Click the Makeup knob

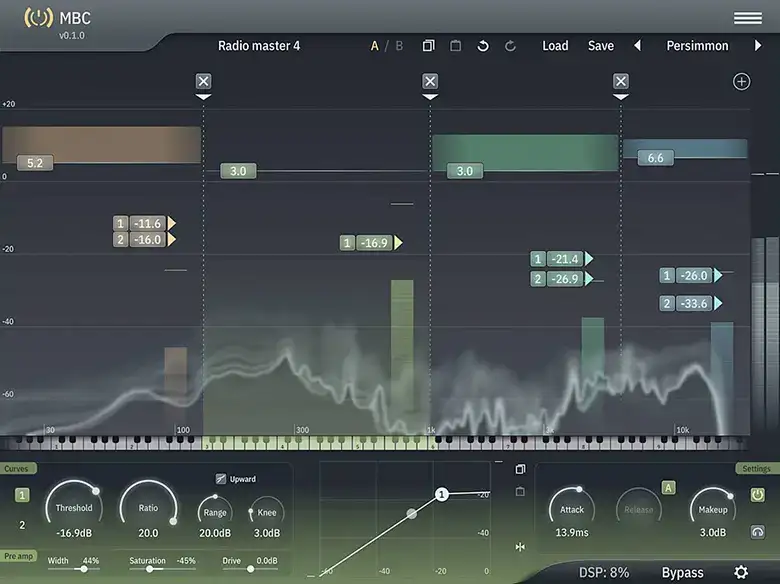713,508
